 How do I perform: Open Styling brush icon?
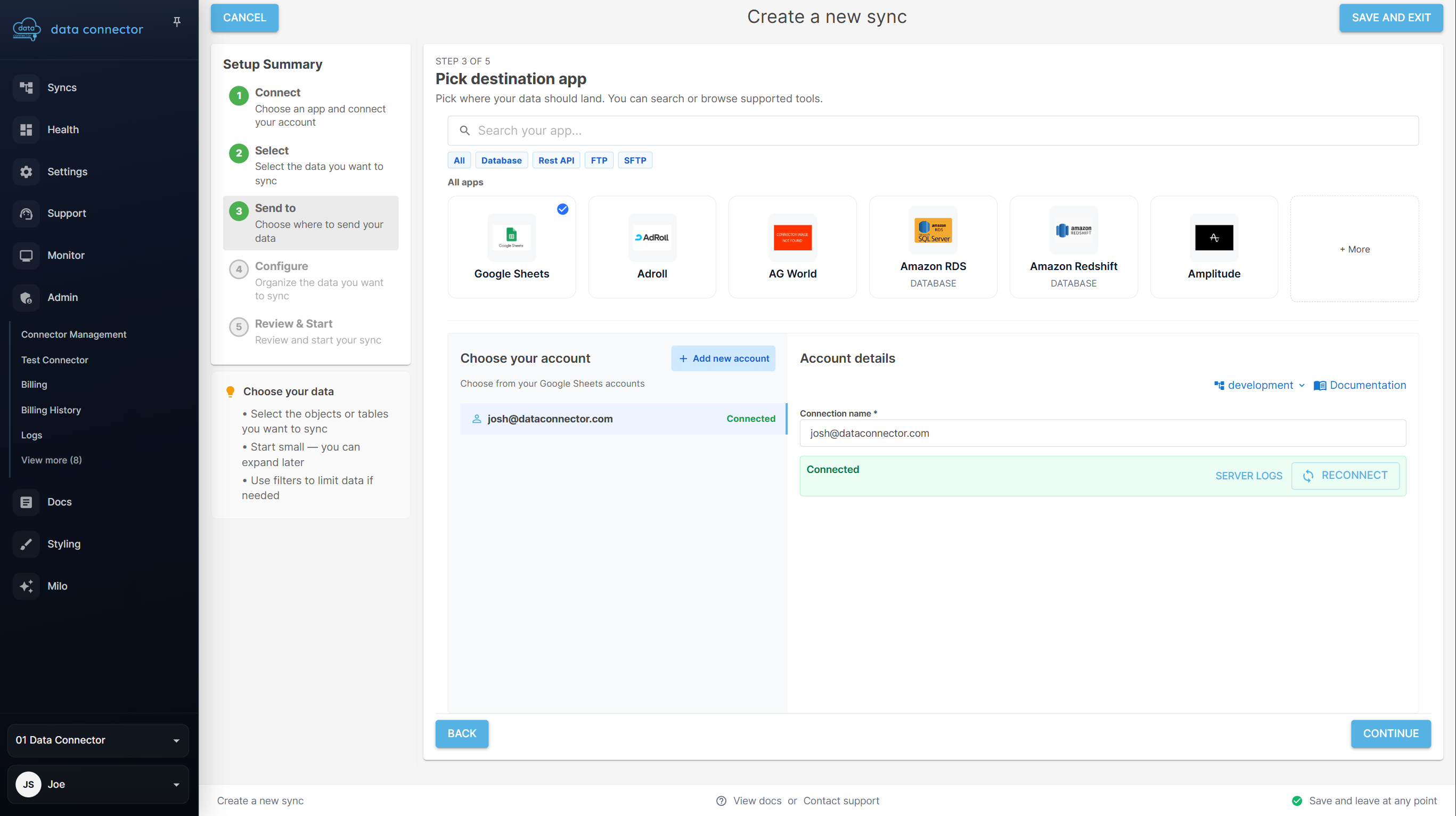pyautogui.click(x=26, y=544)
